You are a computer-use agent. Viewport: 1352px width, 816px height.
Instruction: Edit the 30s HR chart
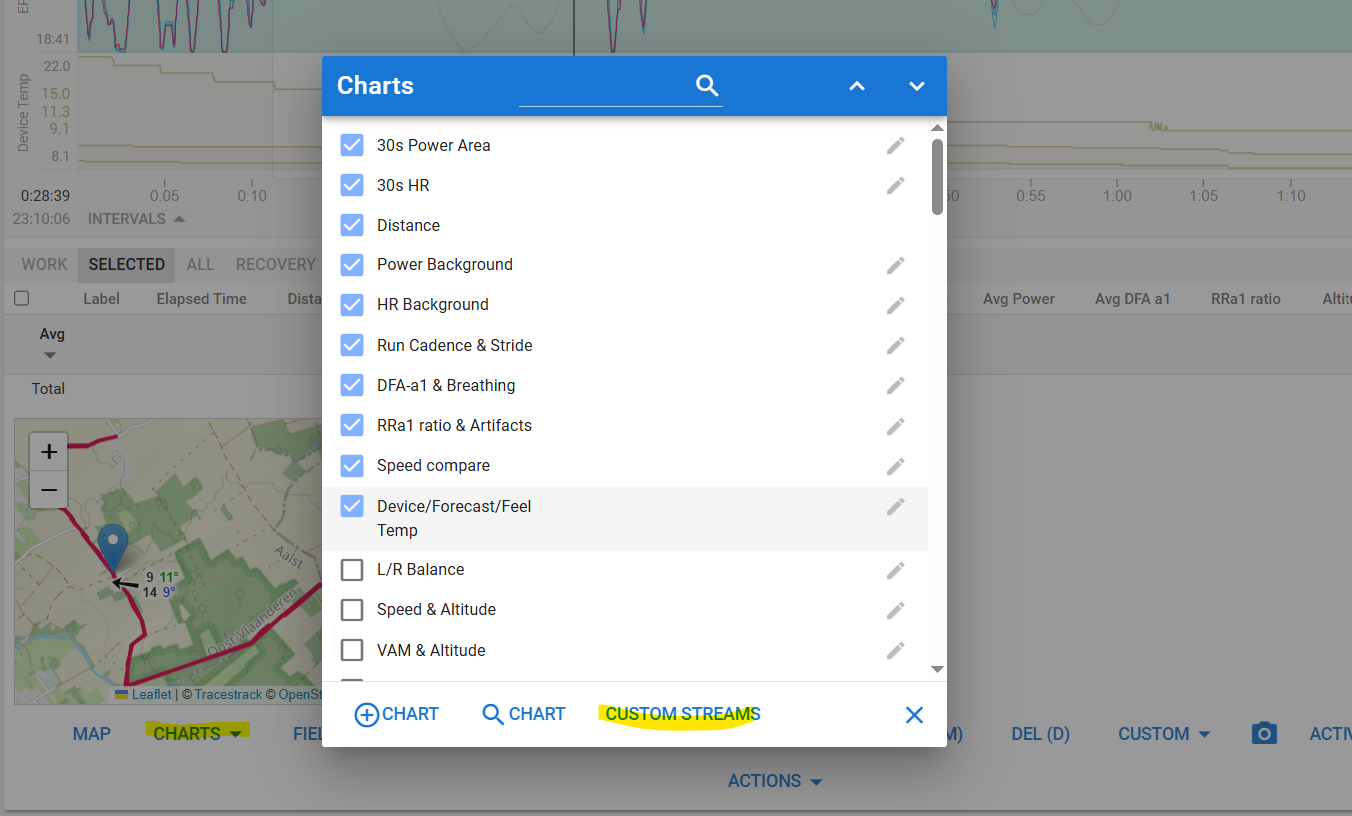click(x=896, y=185)
